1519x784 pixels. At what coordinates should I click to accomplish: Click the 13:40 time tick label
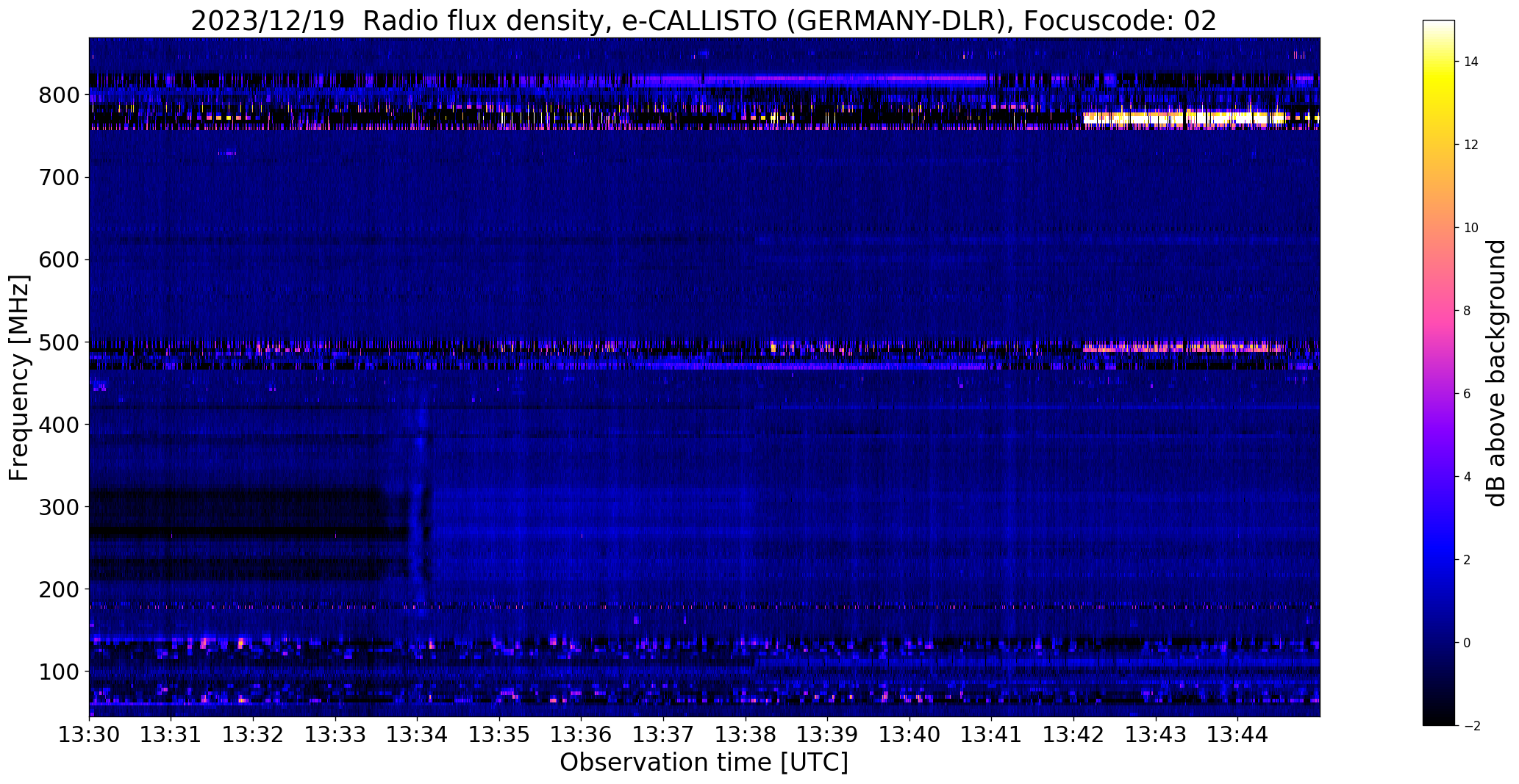[x=910, y=735]
